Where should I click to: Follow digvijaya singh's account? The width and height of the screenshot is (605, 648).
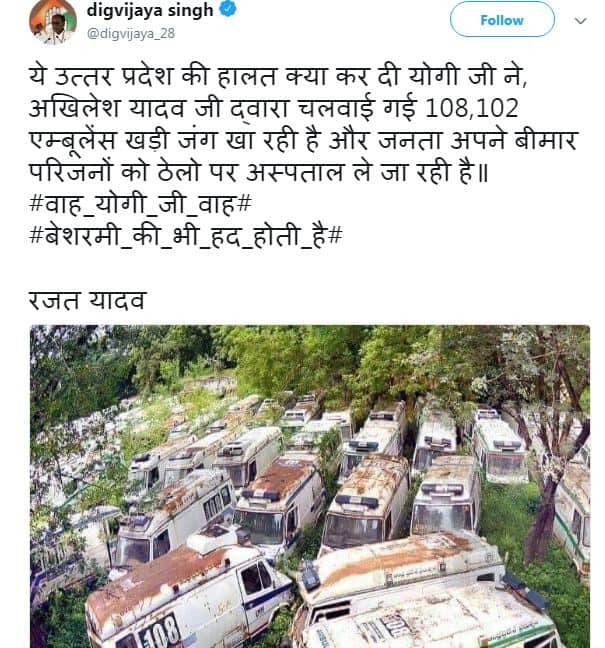tap(502, 19)
